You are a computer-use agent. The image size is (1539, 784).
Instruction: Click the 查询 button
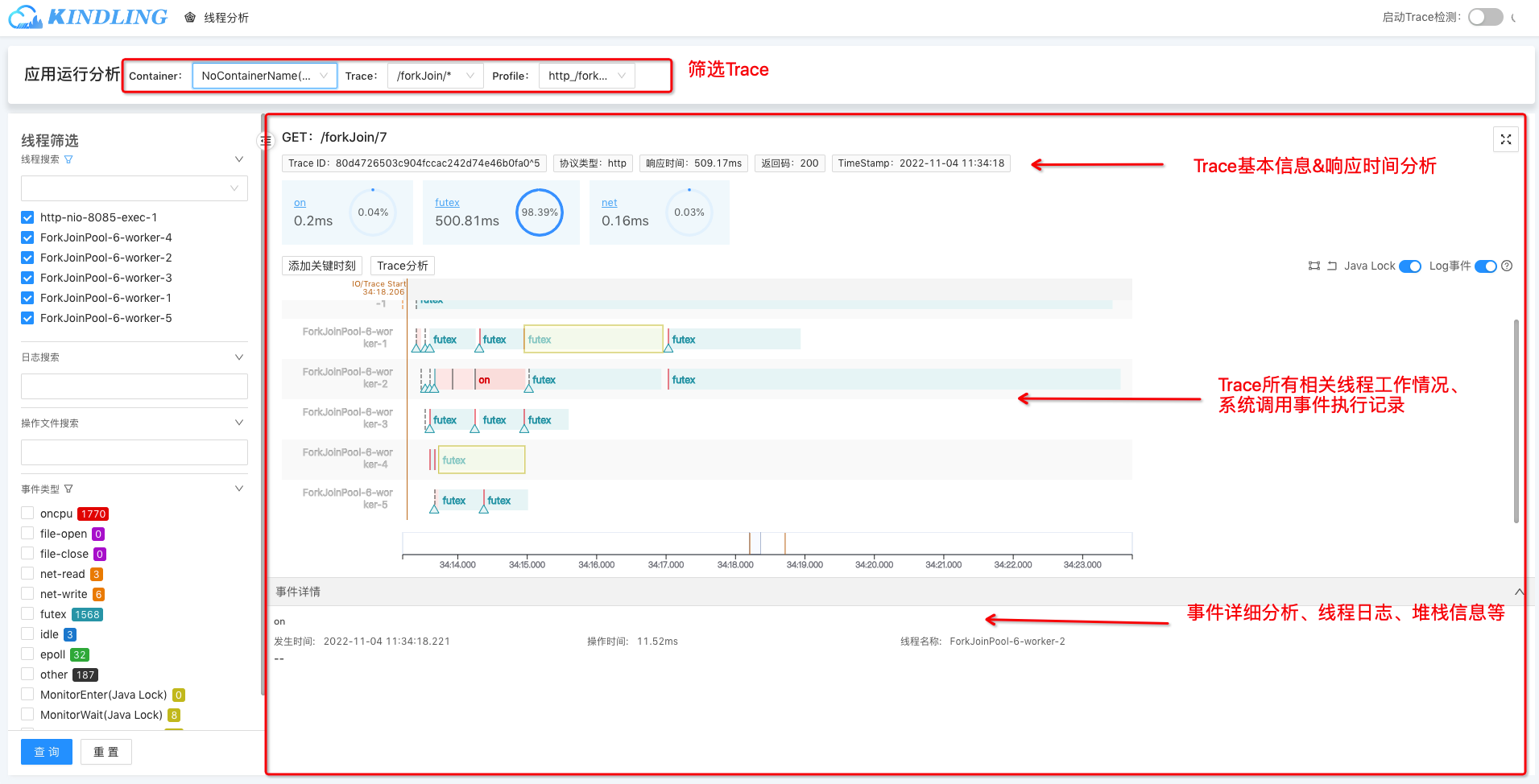click(47, 752)
